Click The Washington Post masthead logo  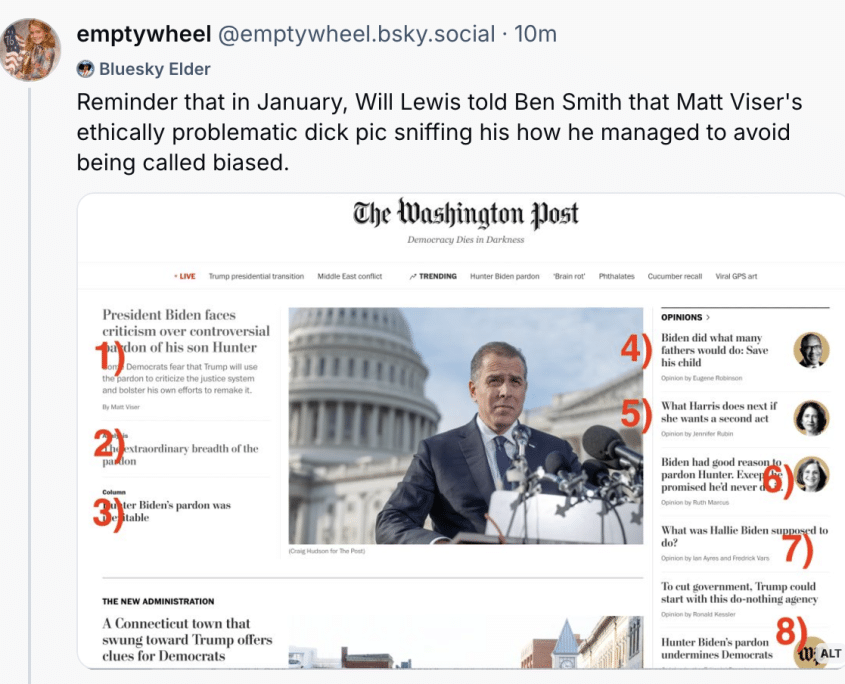[x=465, y=215]
